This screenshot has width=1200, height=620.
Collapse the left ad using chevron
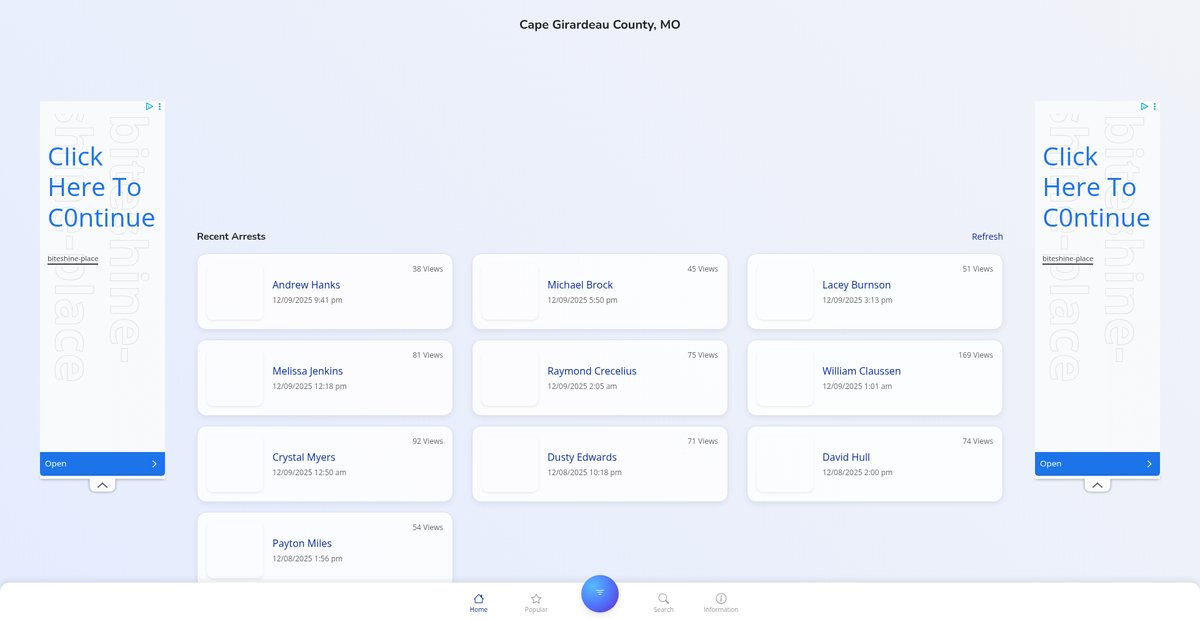102,485
